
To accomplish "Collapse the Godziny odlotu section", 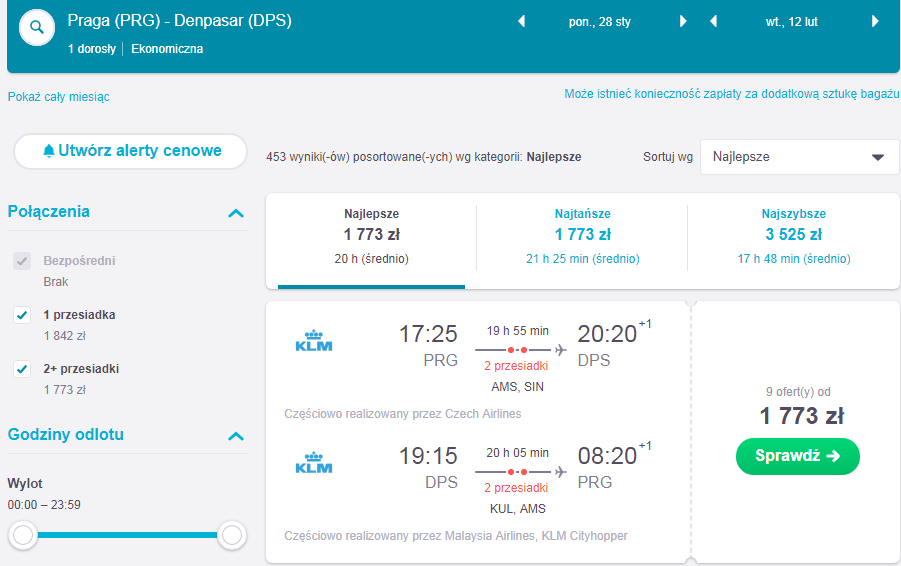I will (x=236, y=436).
